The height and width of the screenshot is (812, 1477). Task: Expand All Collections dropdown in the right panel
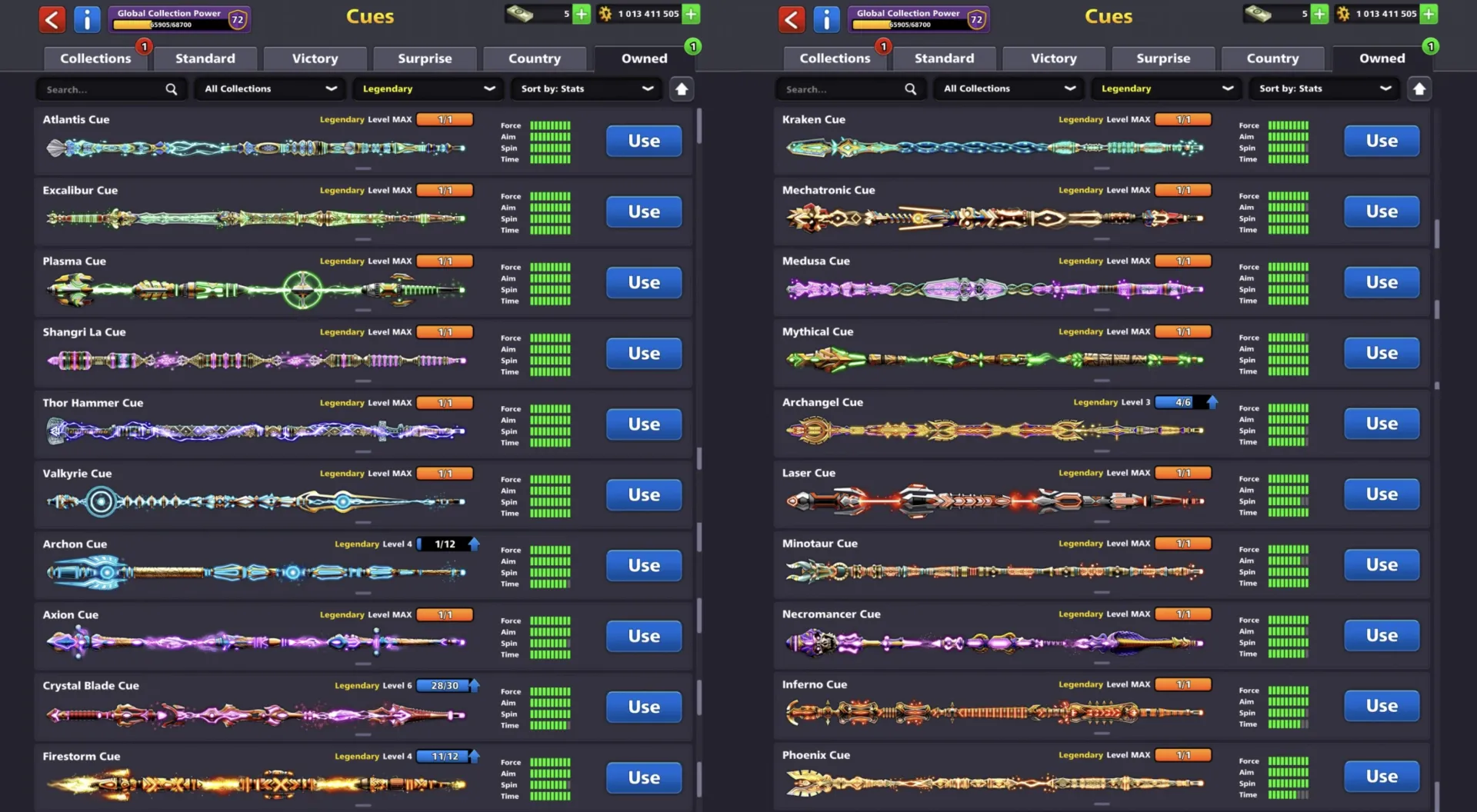point(1009,89)
